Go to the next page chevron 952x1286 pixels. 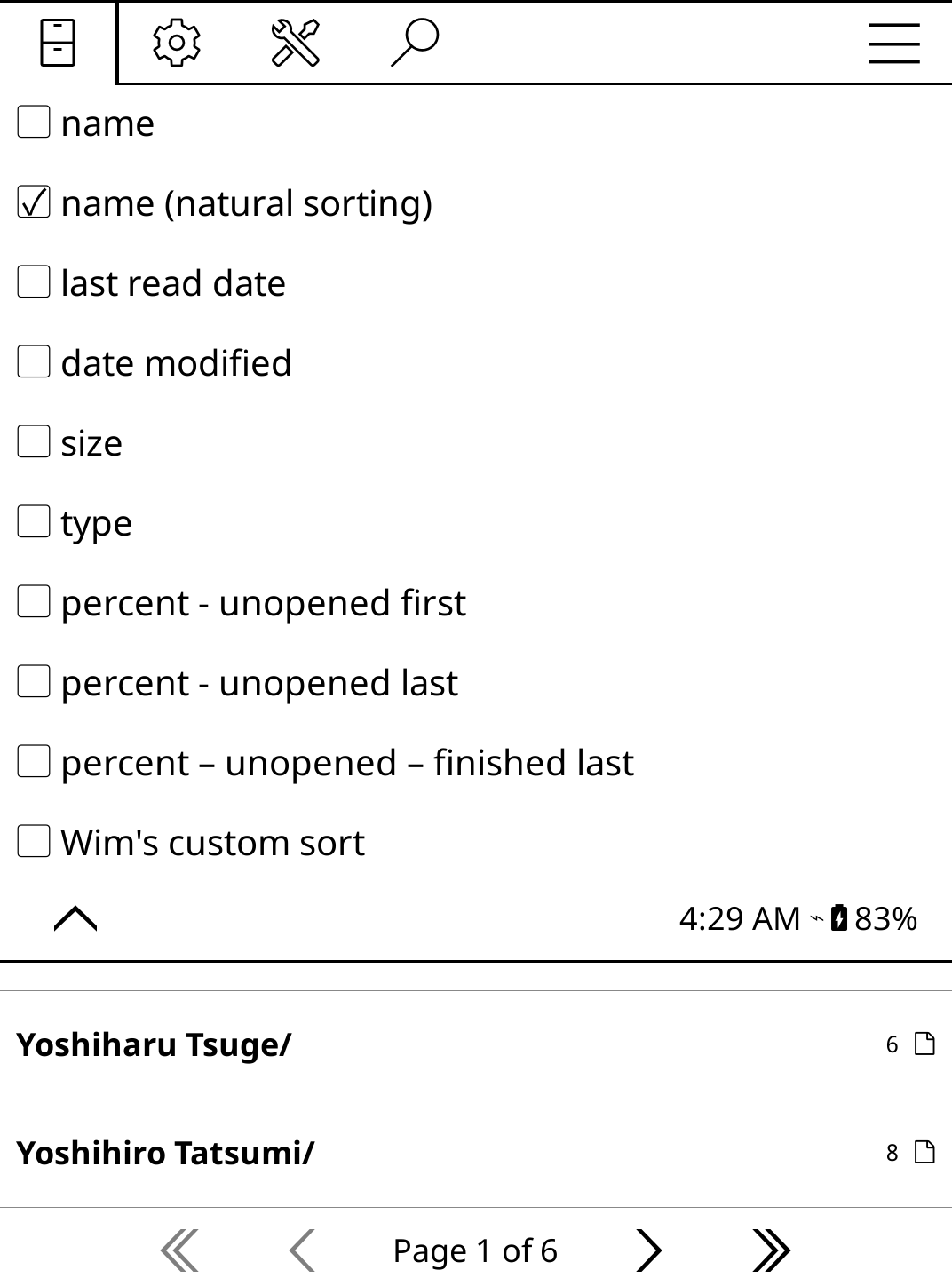(x=649, y=1250)
